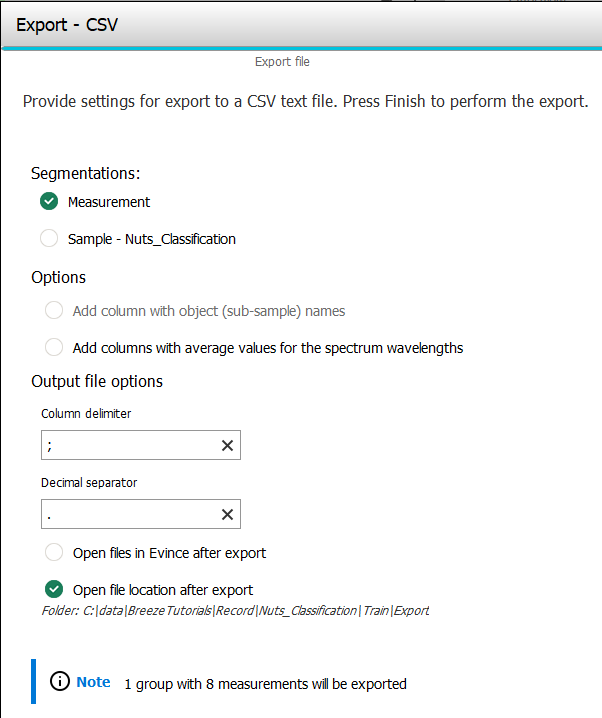Image resolution: width=602 pixels, height=718 pixels.
Task: Click the Segmentations section heading
Action: 86,173
